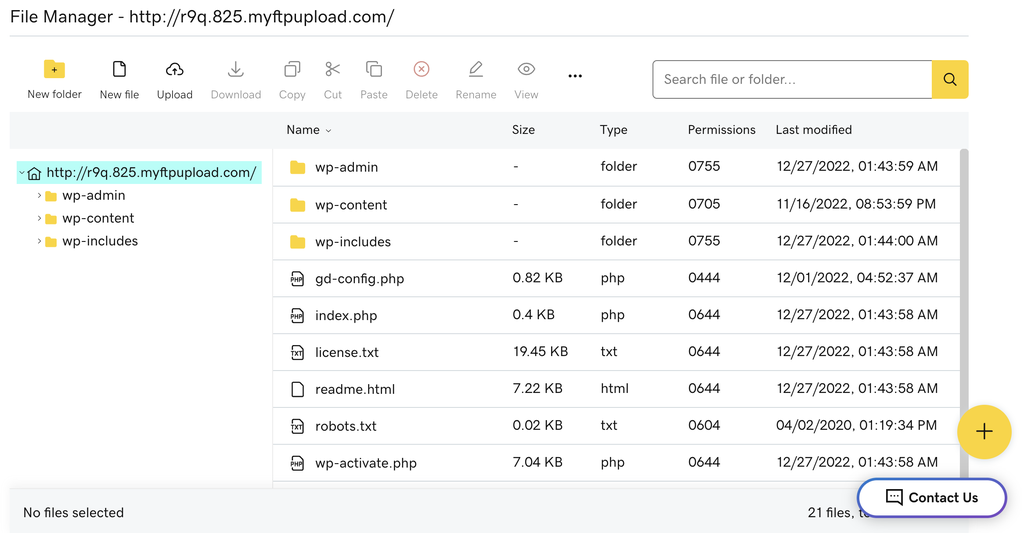Viewport: 1024px width, 533px height.
Task: Select the index.php file name
Action: [x=346, y=315]
